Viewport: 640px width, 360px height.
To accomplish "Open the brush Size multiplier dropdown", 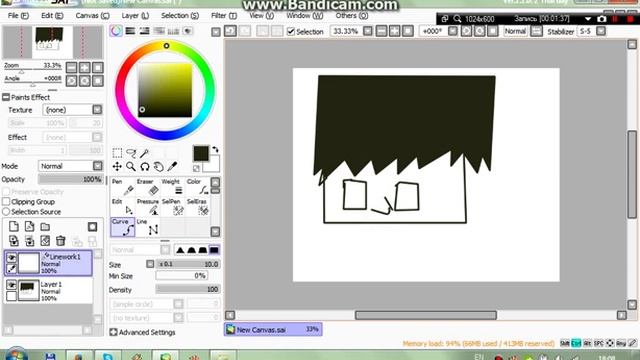I will pos(150,264).
